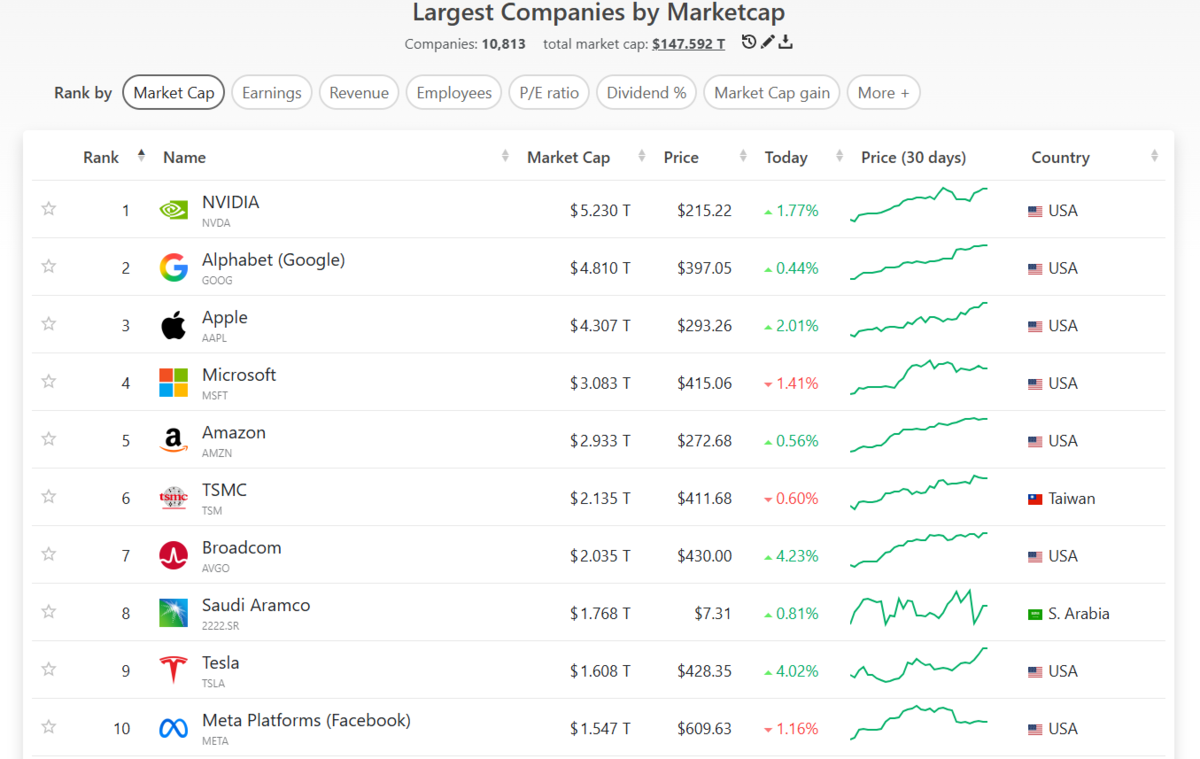Viewport: 1200px width, 759px height.
Task: Click the Microsoft 30-day price chart
Action: [919, 378]
